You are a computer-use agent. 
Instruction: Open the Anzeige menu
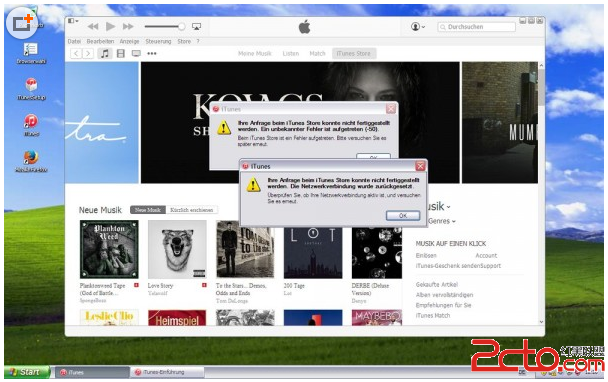pos(129,41)
